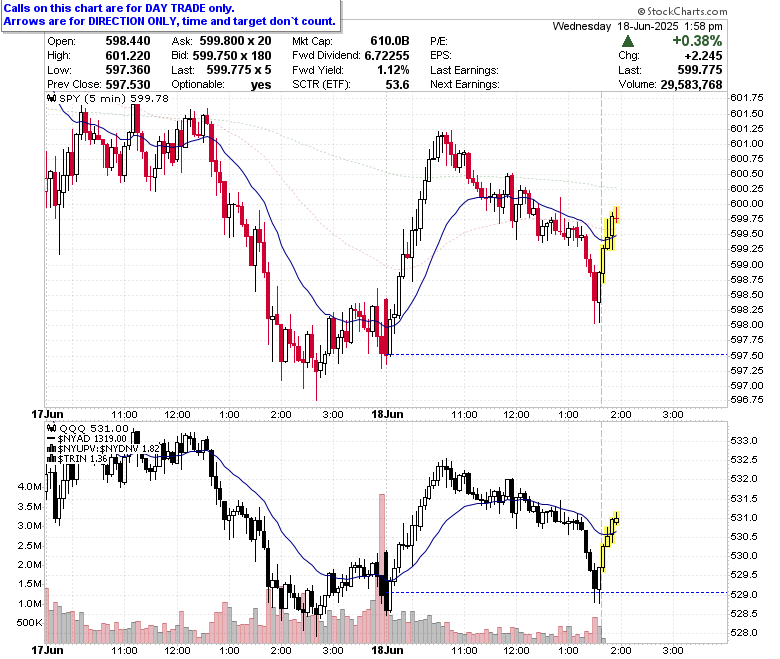Click the green up-triangle change indicator
Image resolution: width=780 pixels, height=659 pixels.
(628, 41)
